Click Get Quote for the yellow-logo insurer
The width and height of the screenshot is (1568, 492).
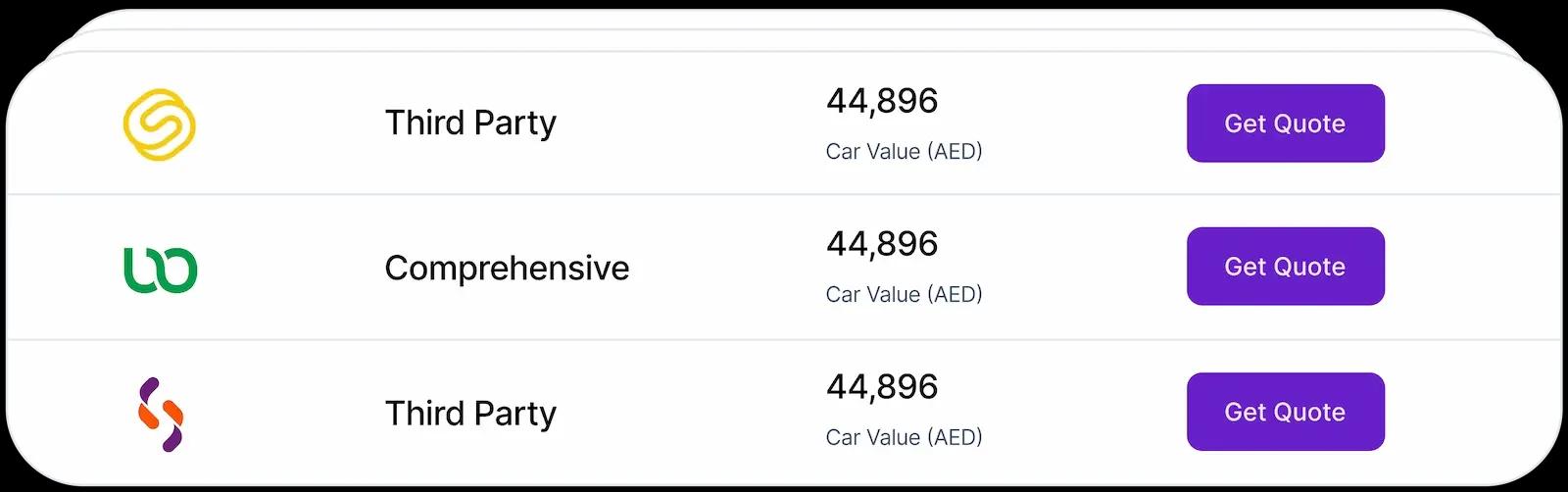click(1285, 123)
